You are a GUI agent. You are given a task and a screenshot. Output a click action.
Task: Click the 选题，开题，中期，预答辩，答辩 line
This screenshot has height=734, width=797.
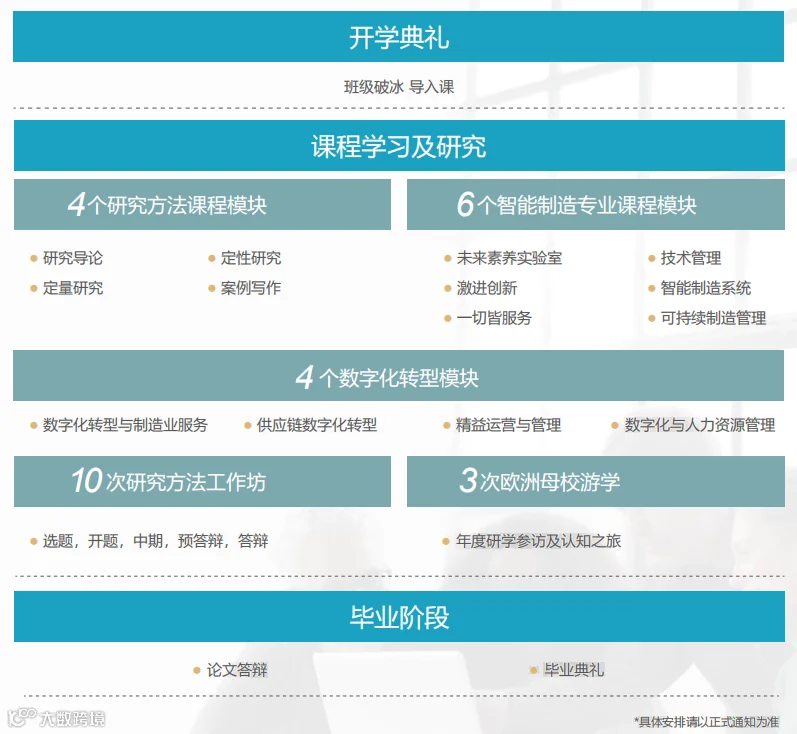pos(155,541)
